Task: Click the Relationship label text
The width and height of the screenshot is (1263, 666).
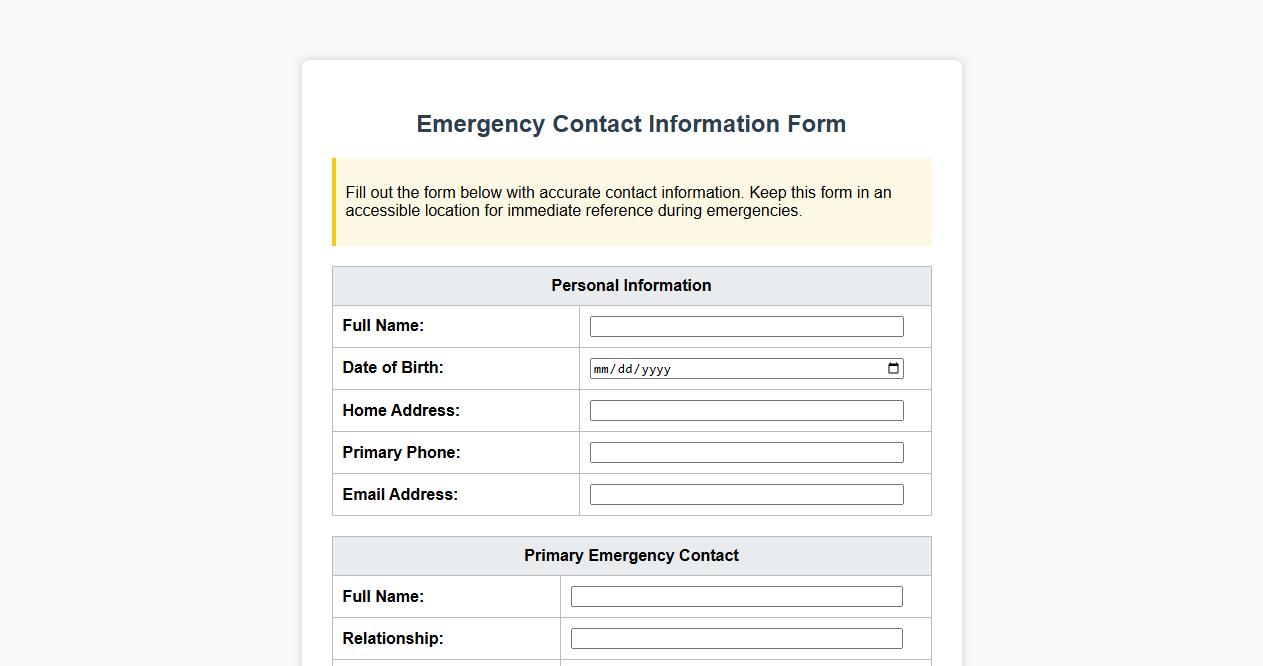Action: click(x=393, y=637)
